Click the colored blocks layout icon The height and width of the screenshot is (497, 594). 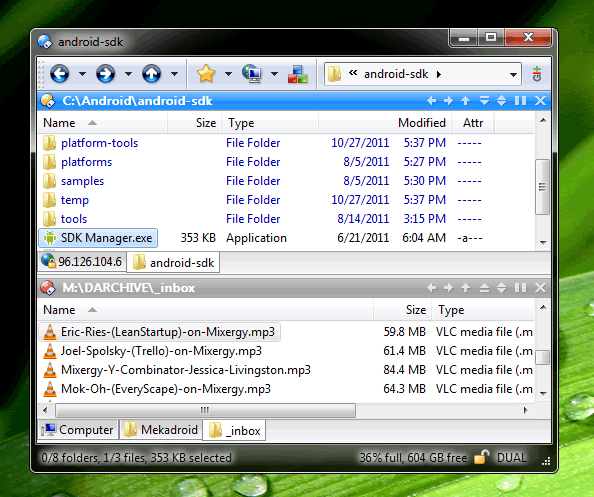point(297,74)
